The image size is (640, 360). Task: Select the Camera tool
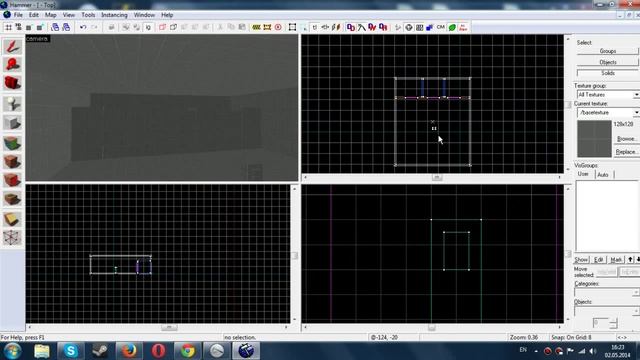click(x=13, y=83)
